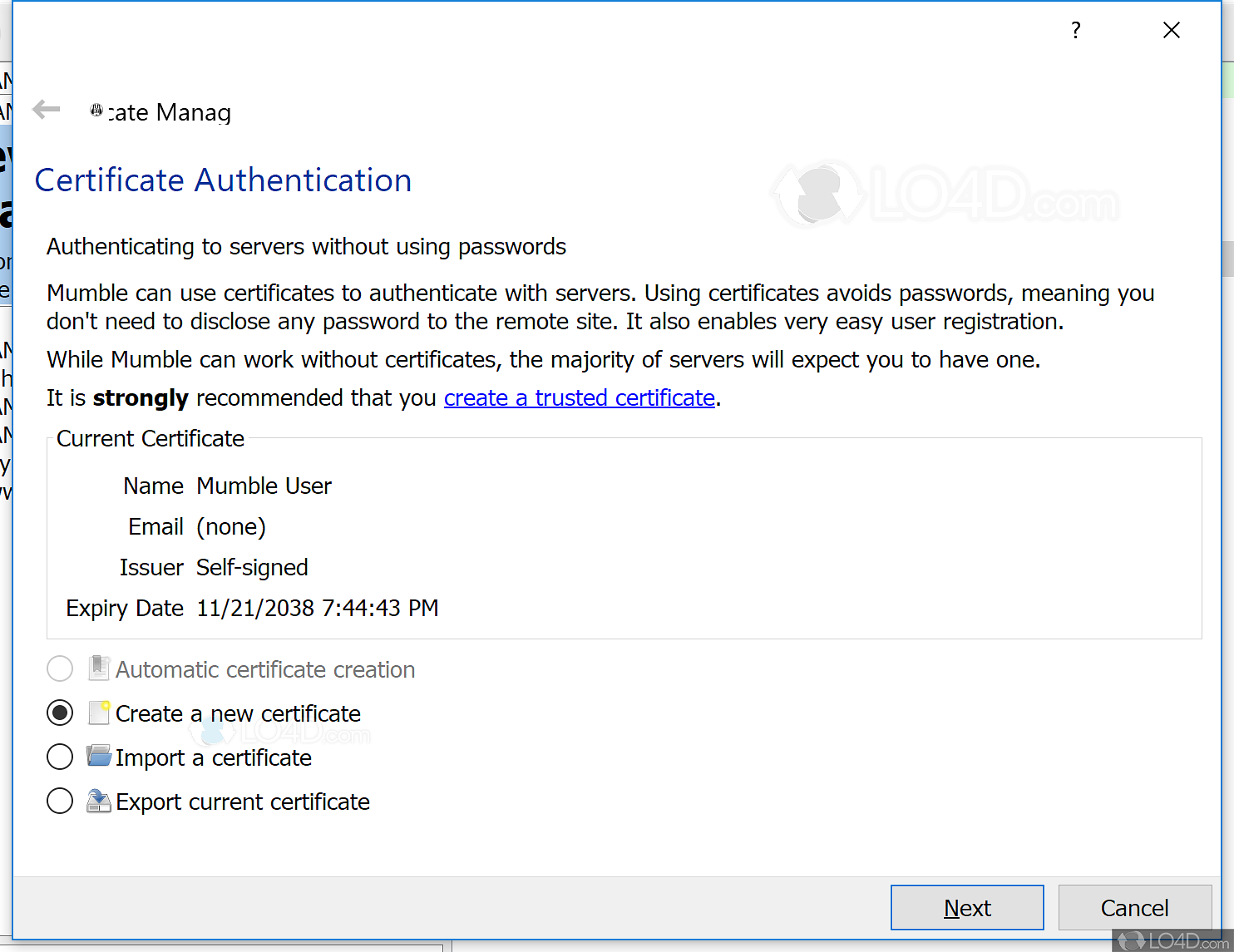Click the Certificate Authentication heading

coord(223,180)
